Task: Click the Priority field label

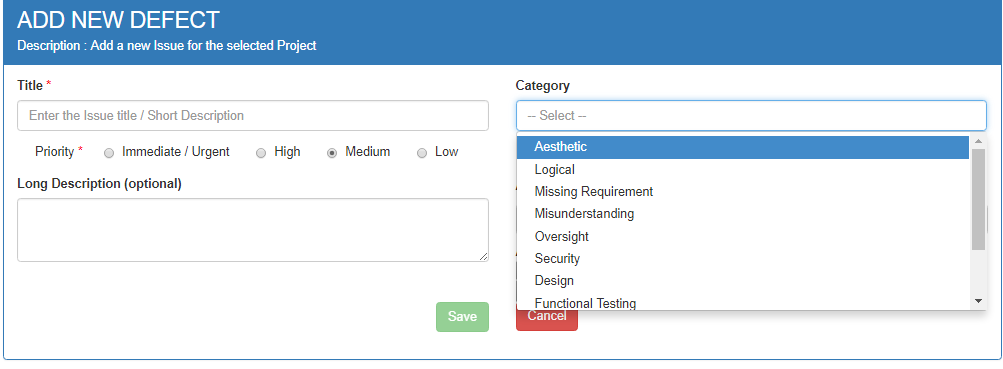Action: [54, 152]
